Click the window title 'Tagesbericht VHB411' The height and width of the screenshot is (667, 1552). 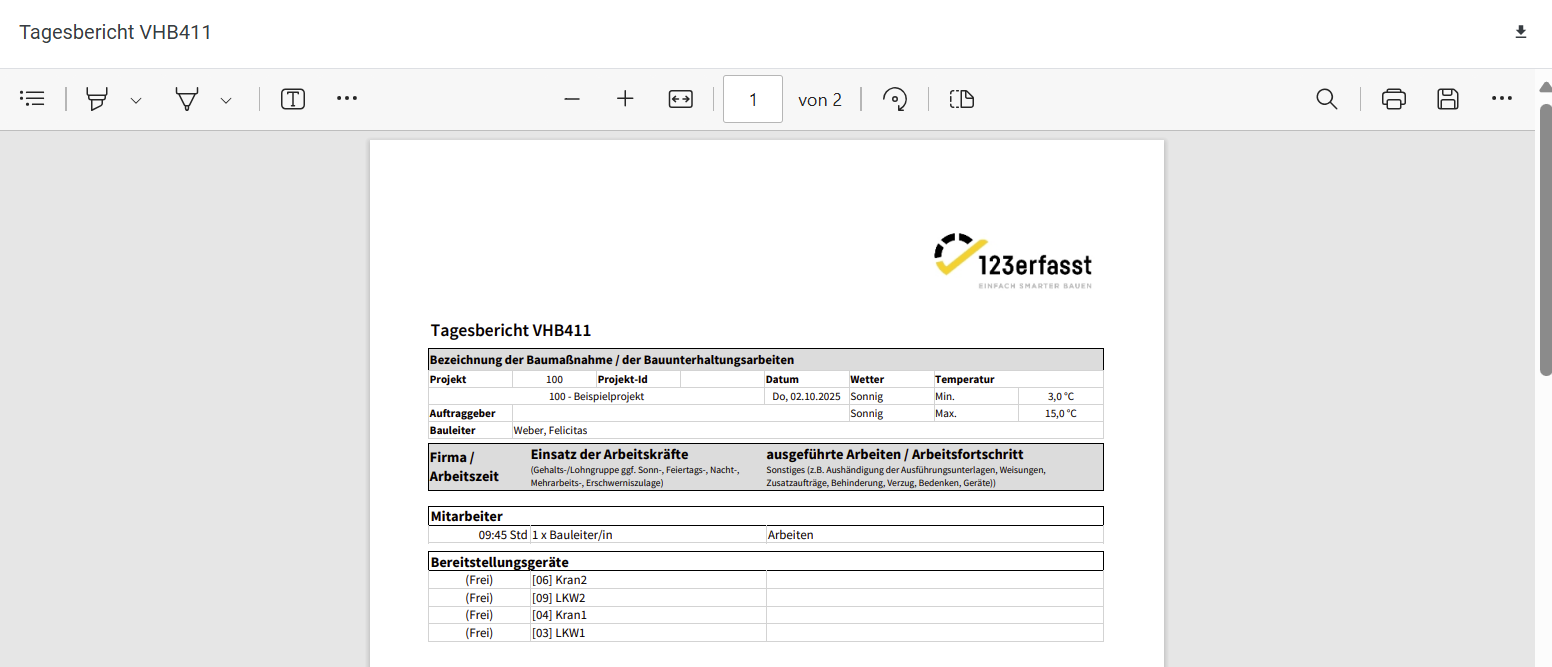point(115,32)
